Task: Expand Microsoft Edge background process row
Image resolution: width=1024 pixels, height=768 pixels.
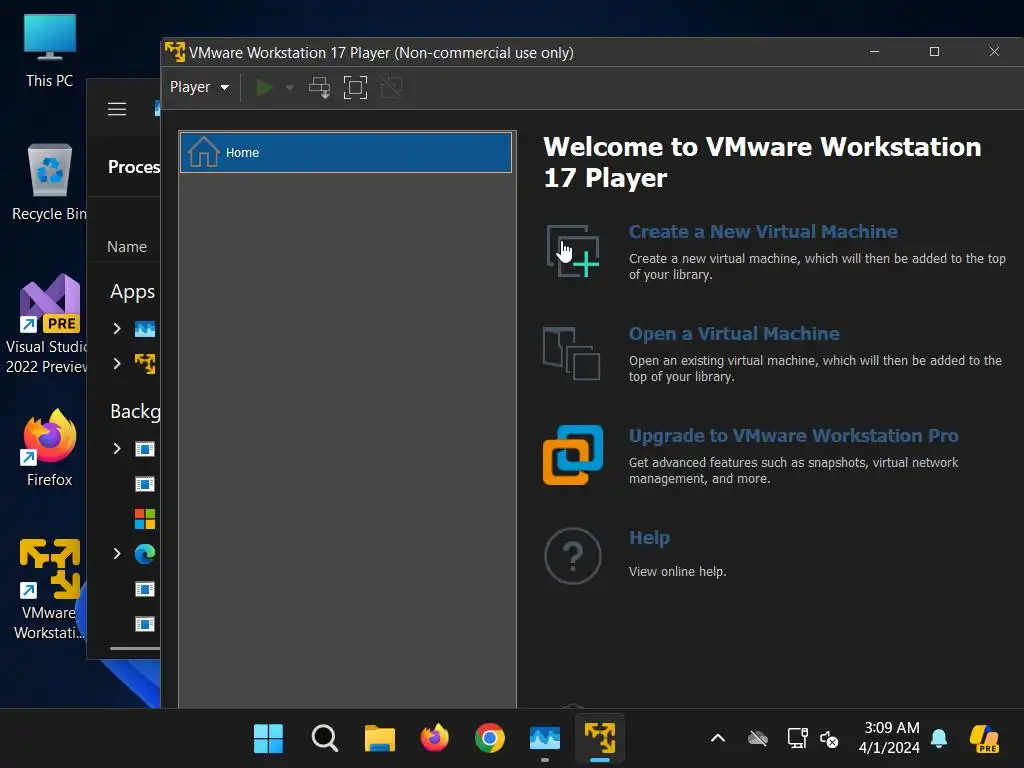Action: pyautogui.click(x=117, y=554)
